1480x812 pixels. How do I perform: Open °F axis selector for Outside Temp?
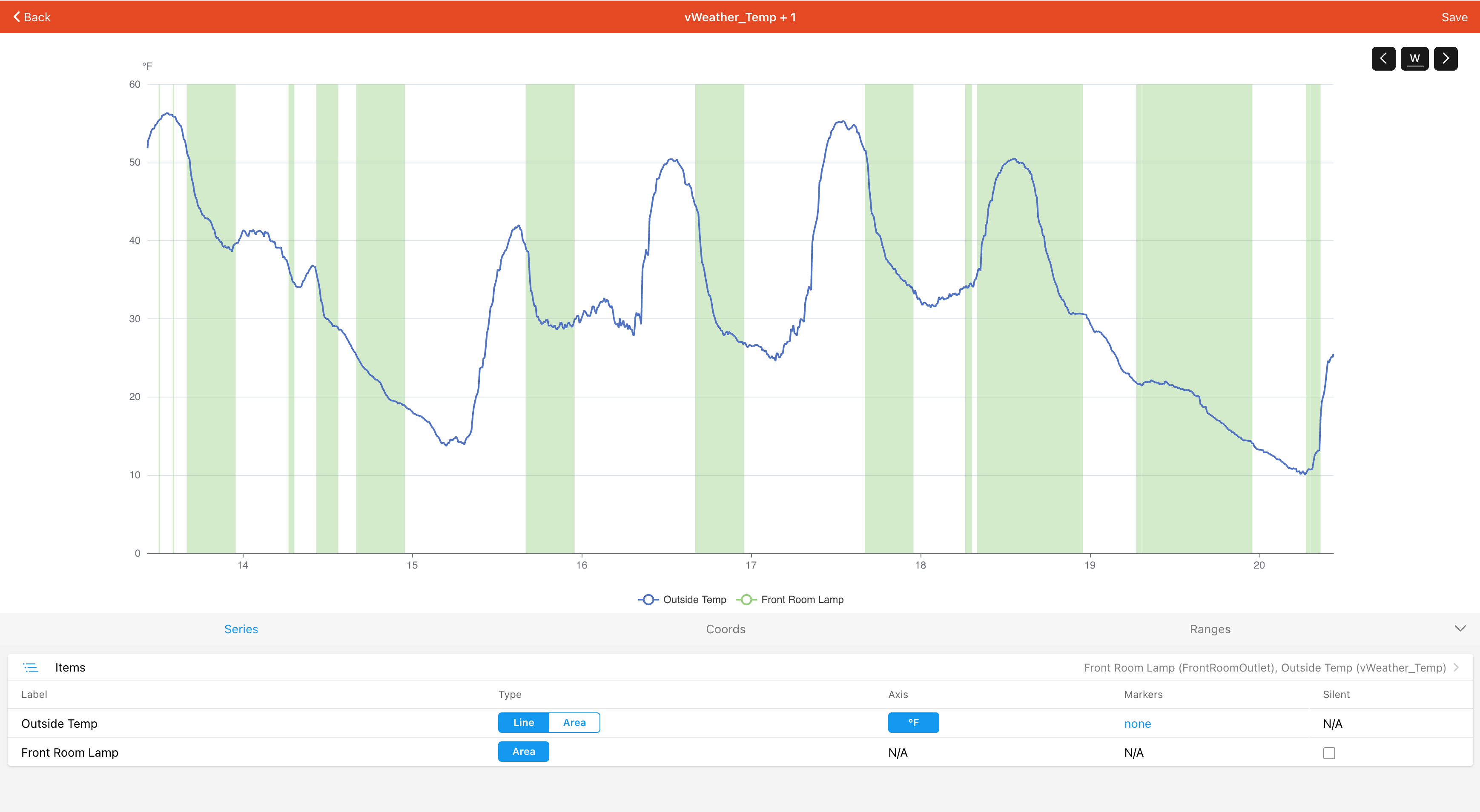click(913, 722)
